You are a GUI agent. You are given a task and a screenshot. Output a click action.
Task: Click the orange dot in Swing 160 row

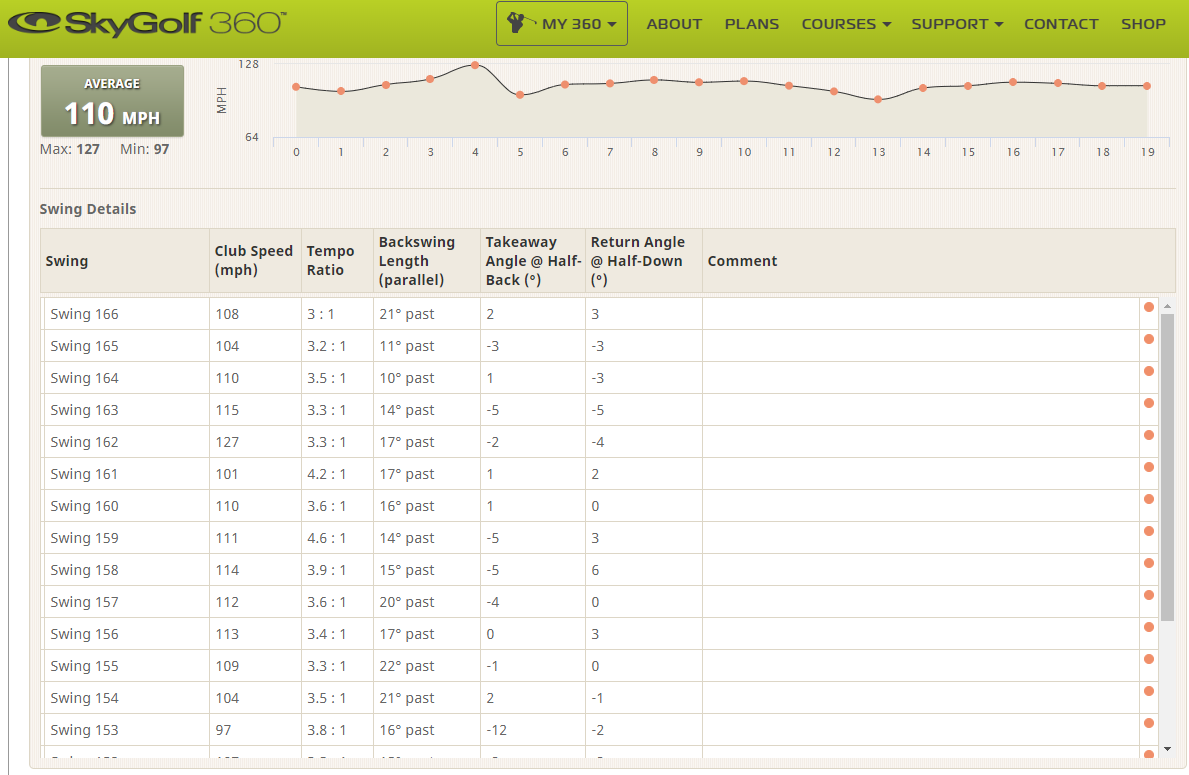(x=1149, y=499)
